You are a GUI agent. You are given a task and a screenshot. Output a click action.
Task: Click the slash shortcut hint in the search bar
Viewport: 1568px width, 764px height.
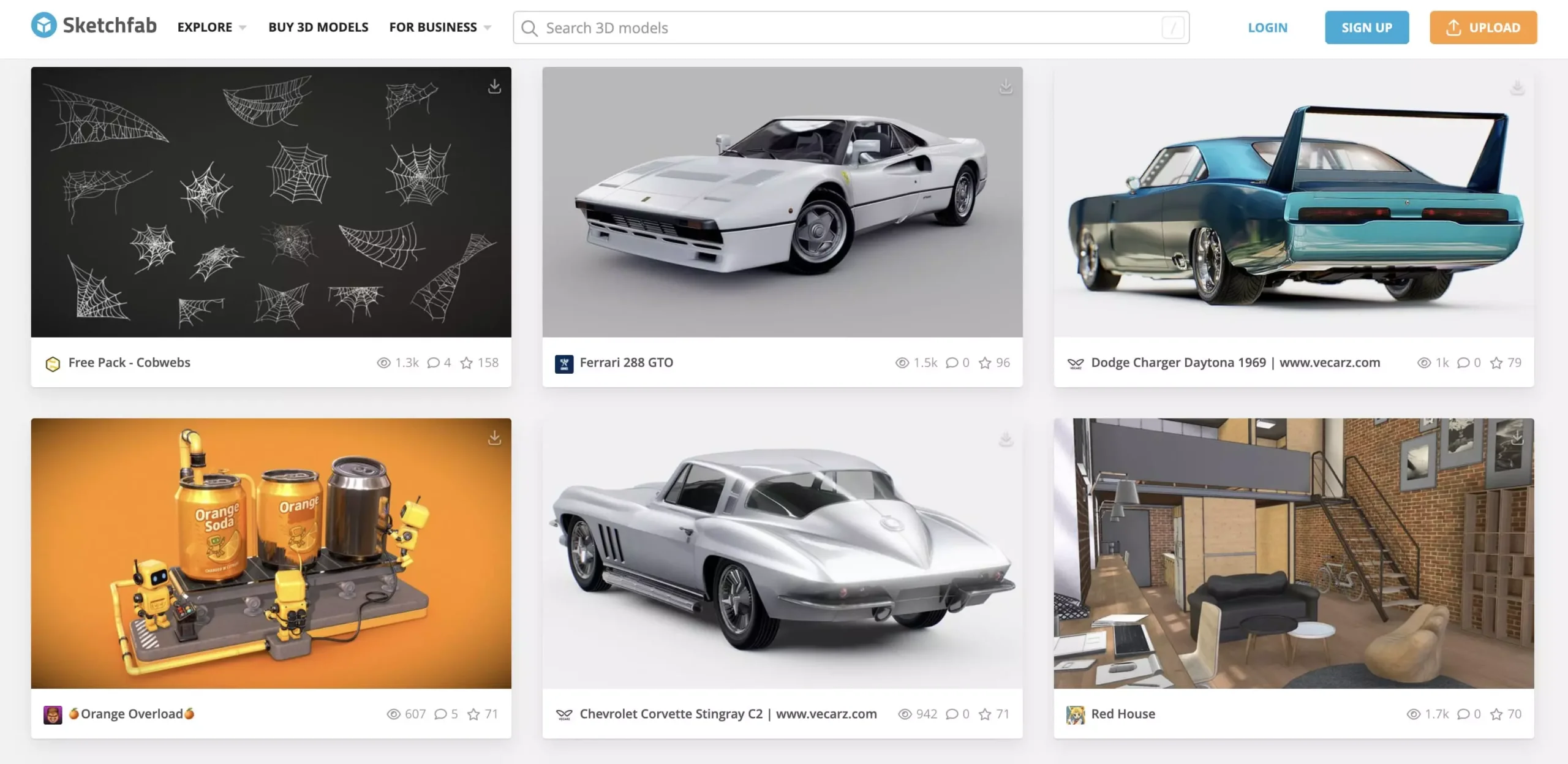tap(1173, 28)
